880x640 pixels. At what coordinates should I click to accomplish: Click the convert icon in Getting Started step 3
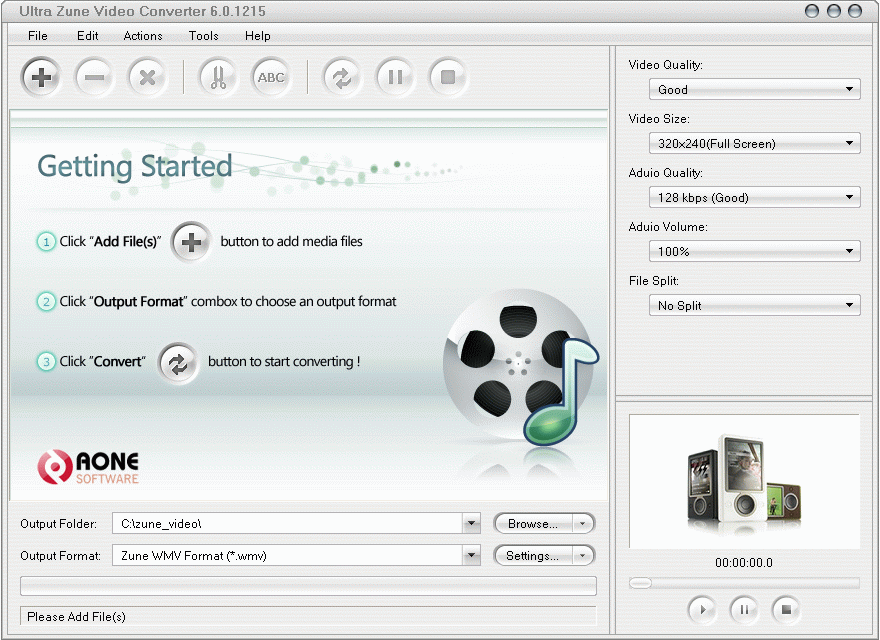[178, 363]
